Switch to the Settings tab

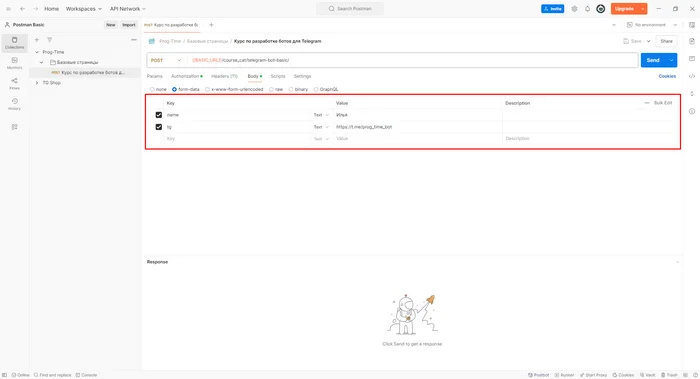tap(302, 76)
